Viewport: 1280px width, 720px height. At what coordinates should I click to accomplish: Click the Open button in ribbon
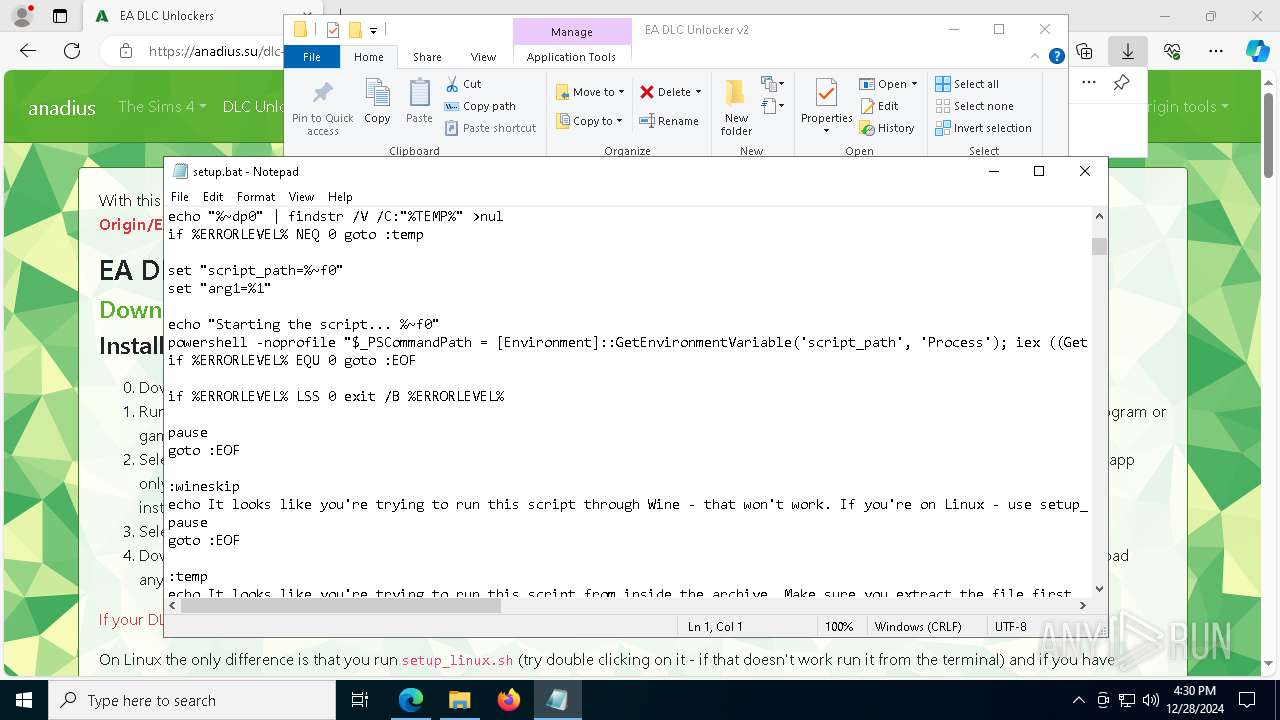pyautogui.click(x=883, y=84)
